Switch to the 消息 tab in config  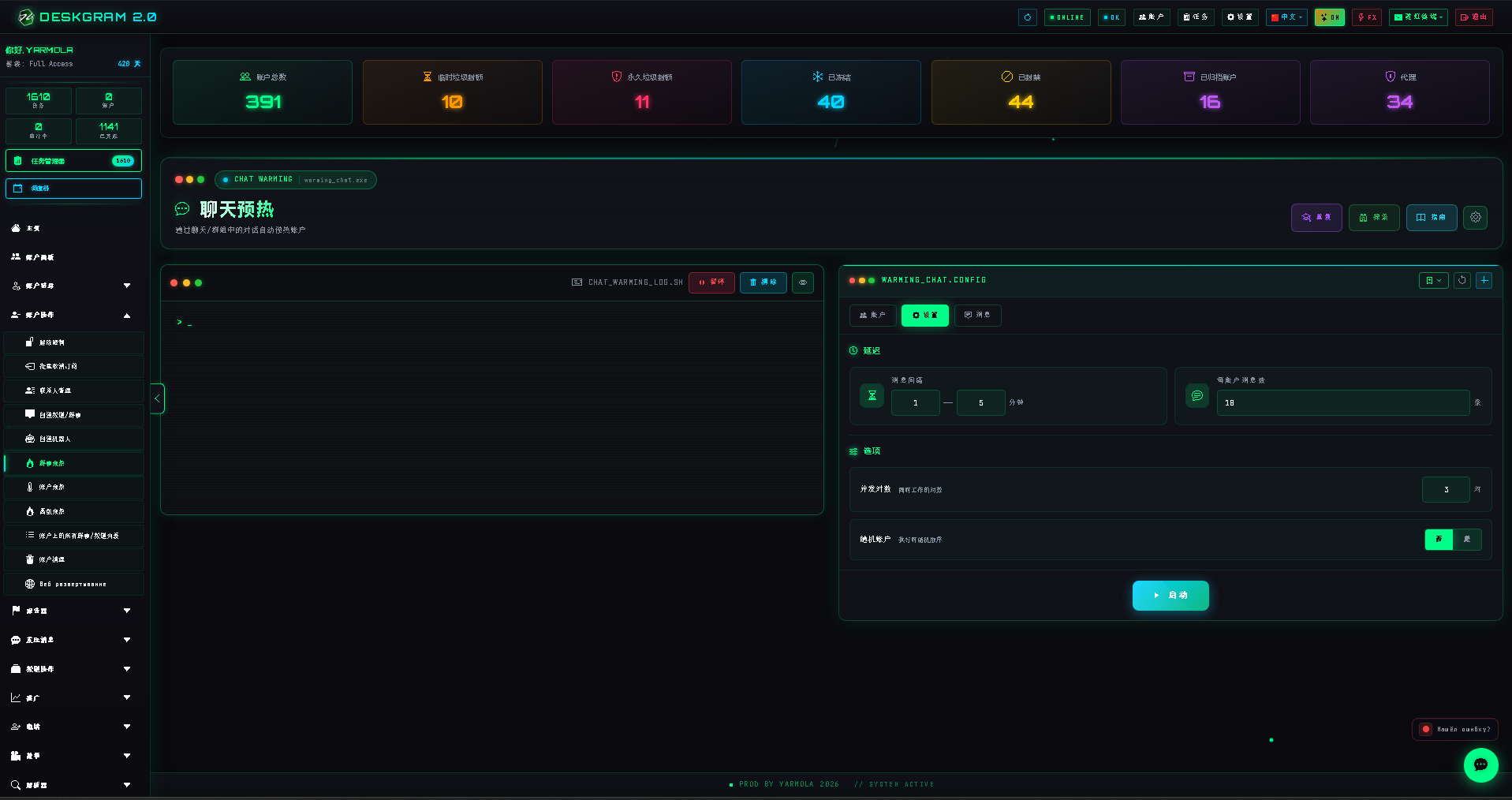tap(978, 315)
